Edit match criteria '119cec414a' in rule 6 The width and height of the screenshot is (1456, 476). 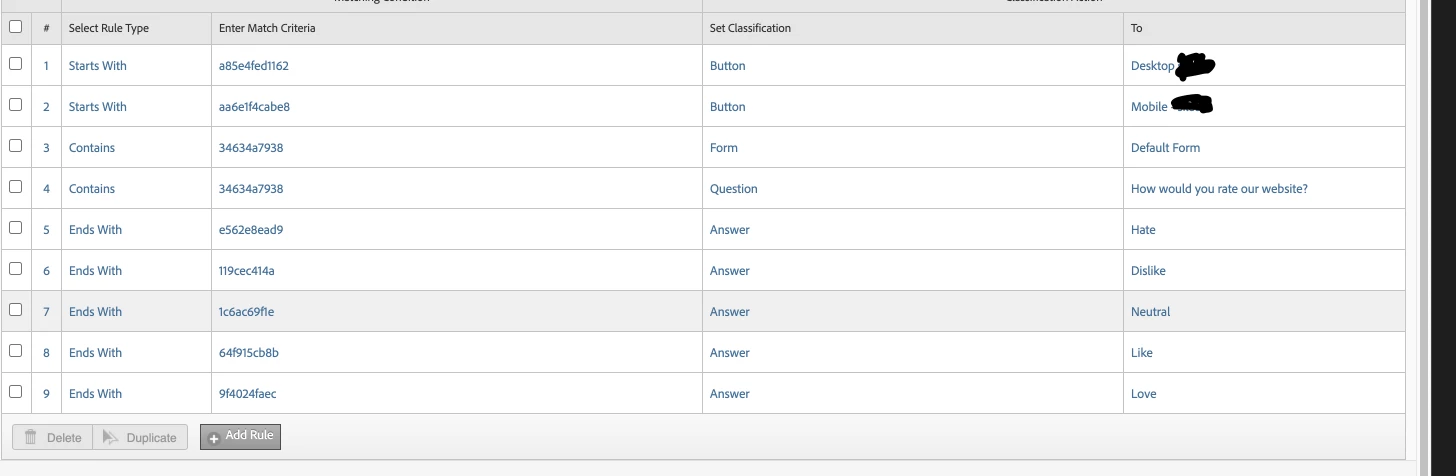247,271
